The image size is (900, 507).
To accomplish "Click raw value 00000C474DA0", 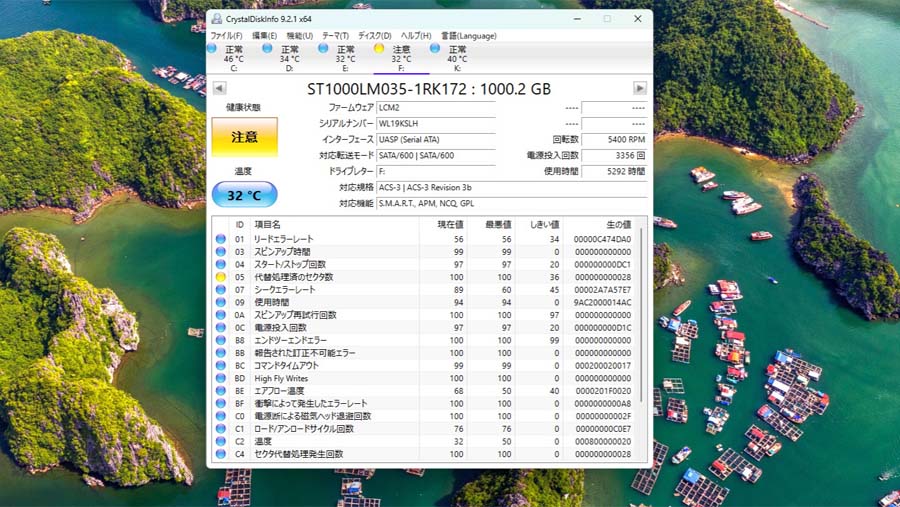I will point(602,239).
